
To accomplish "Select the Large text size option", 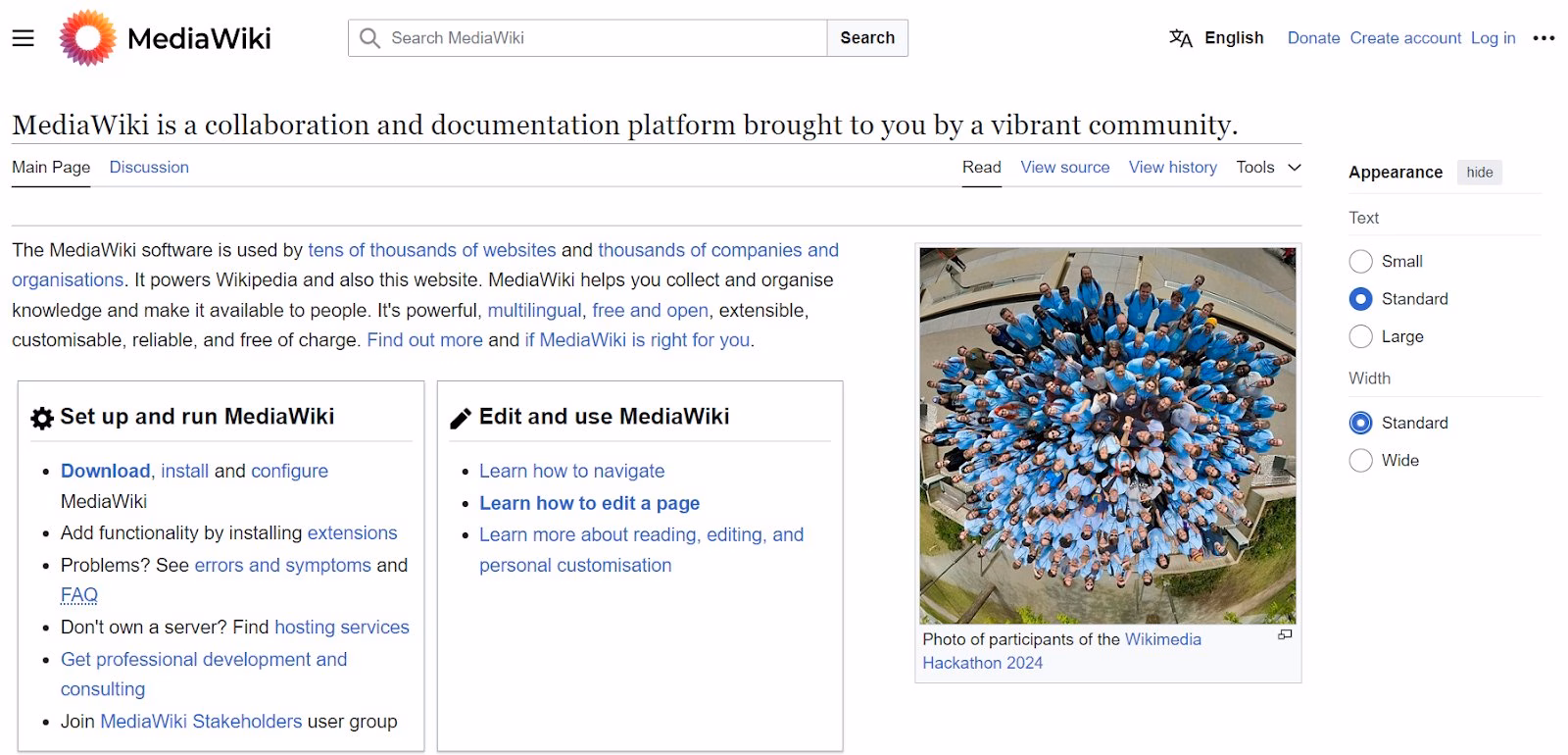I will pos(1360,336).
